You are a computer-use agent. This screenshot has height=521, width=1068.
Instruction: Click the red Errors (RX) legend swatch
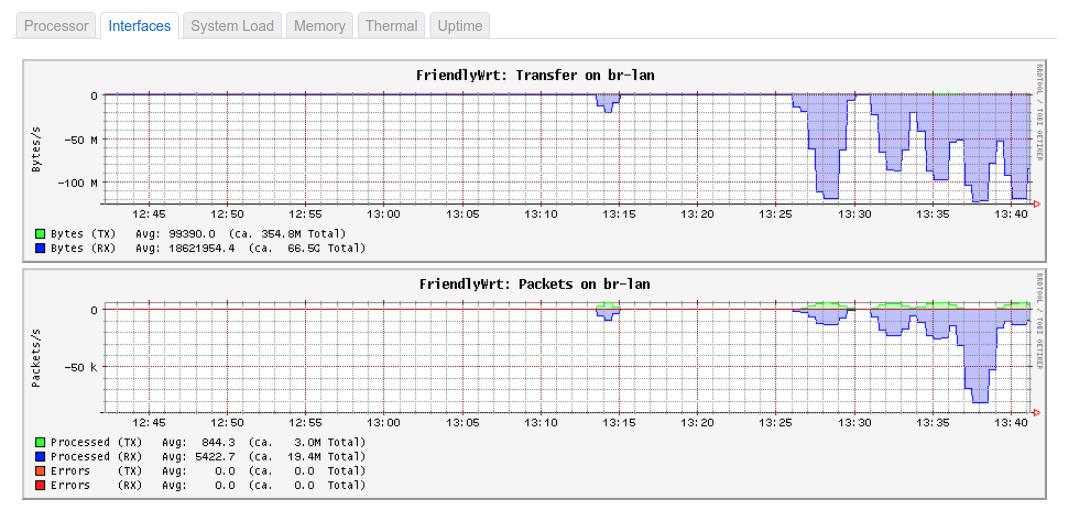click(40, 485)
